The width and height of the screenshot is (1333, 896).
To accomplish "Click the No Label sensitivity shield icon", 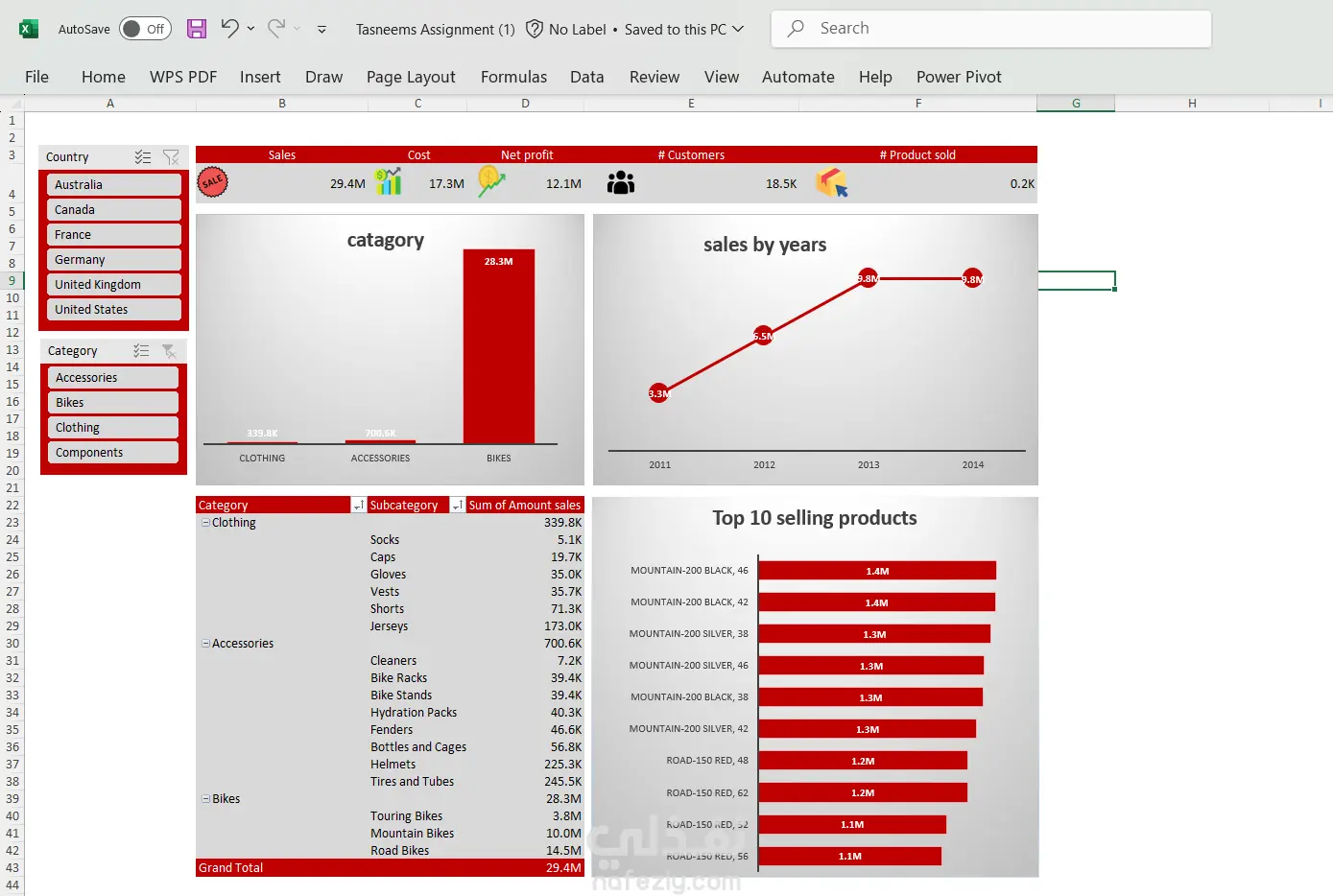I will [535, 29].
